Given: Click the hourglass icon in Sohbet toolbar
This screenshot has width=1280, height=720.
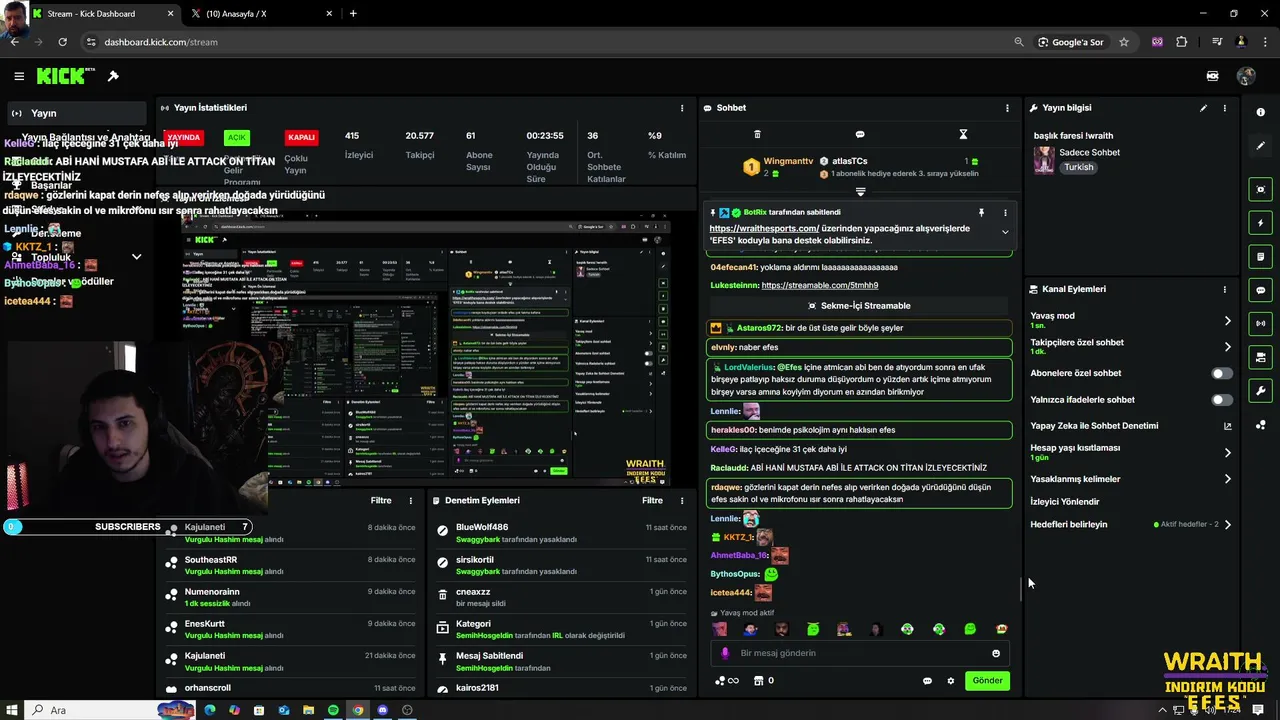Looking at the screenshot, I should tap(963, 134).
